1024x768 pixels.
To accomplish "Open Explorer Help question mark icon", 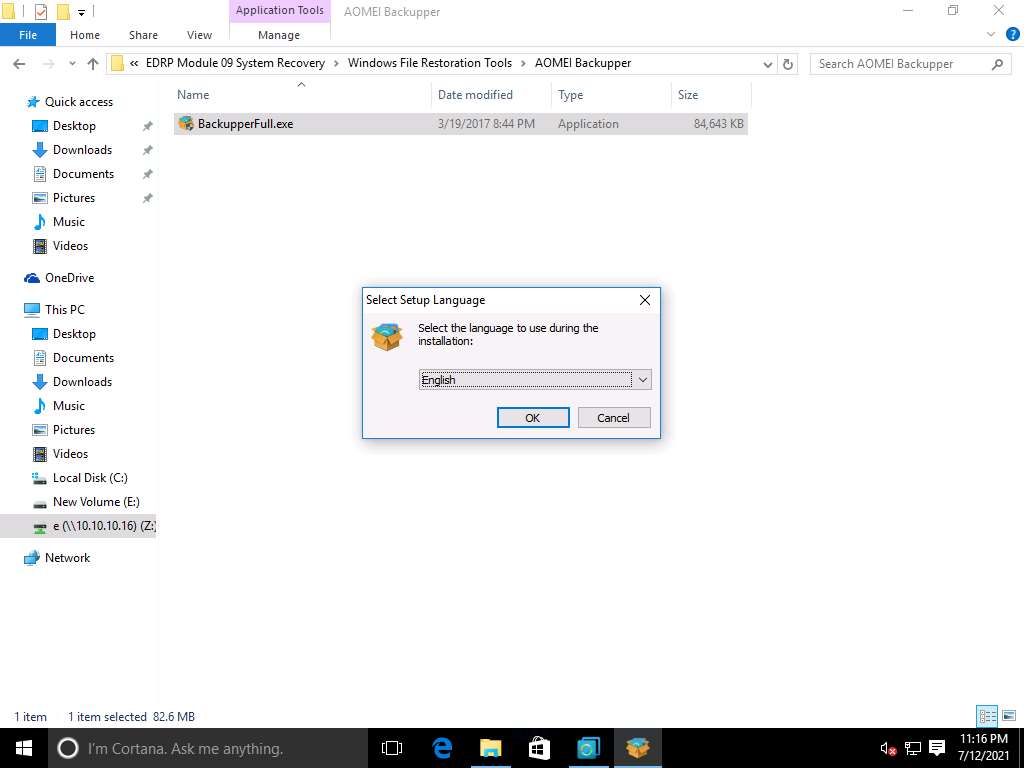I will tap(1013, 35).
